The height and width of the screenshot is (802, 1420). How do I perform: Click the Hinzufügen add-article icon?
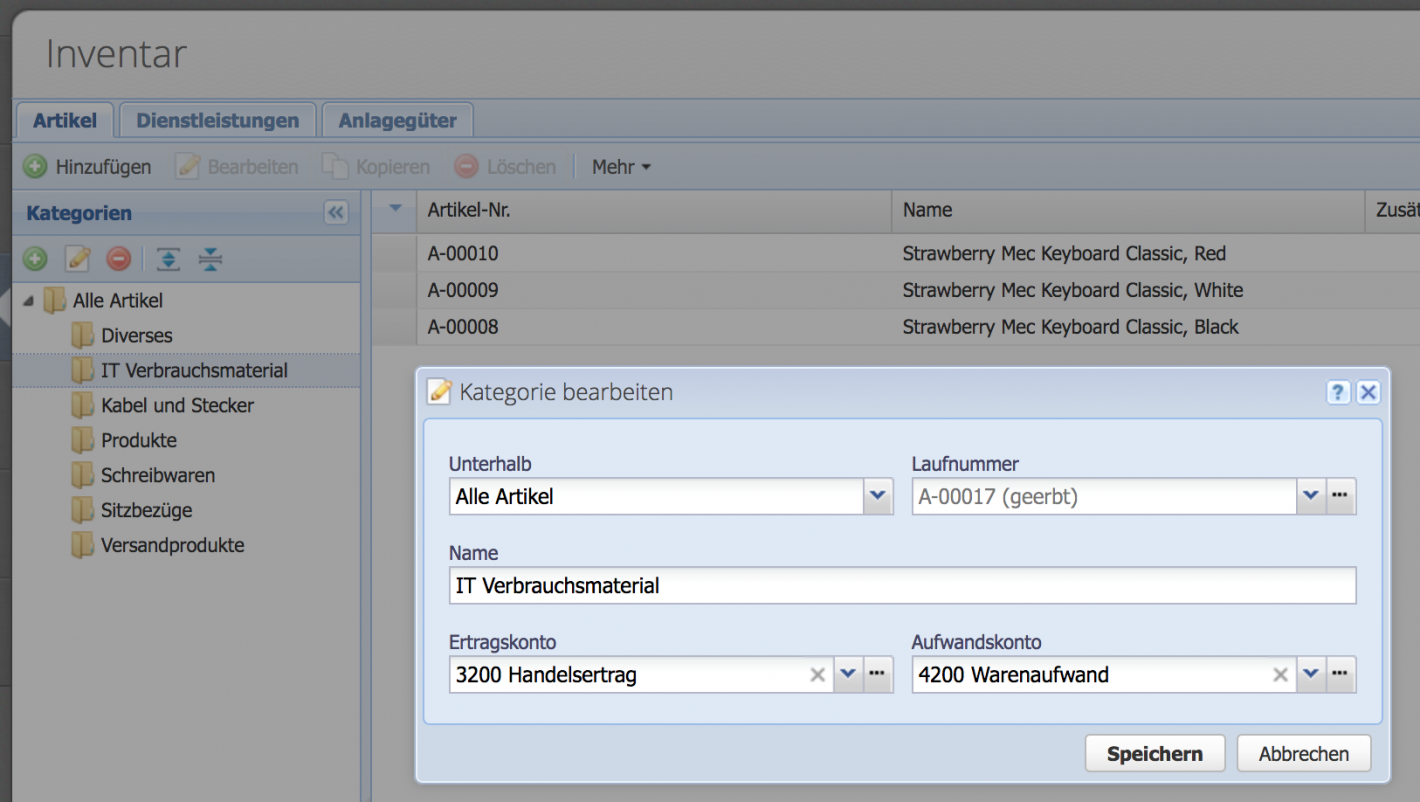coord(33,166)
